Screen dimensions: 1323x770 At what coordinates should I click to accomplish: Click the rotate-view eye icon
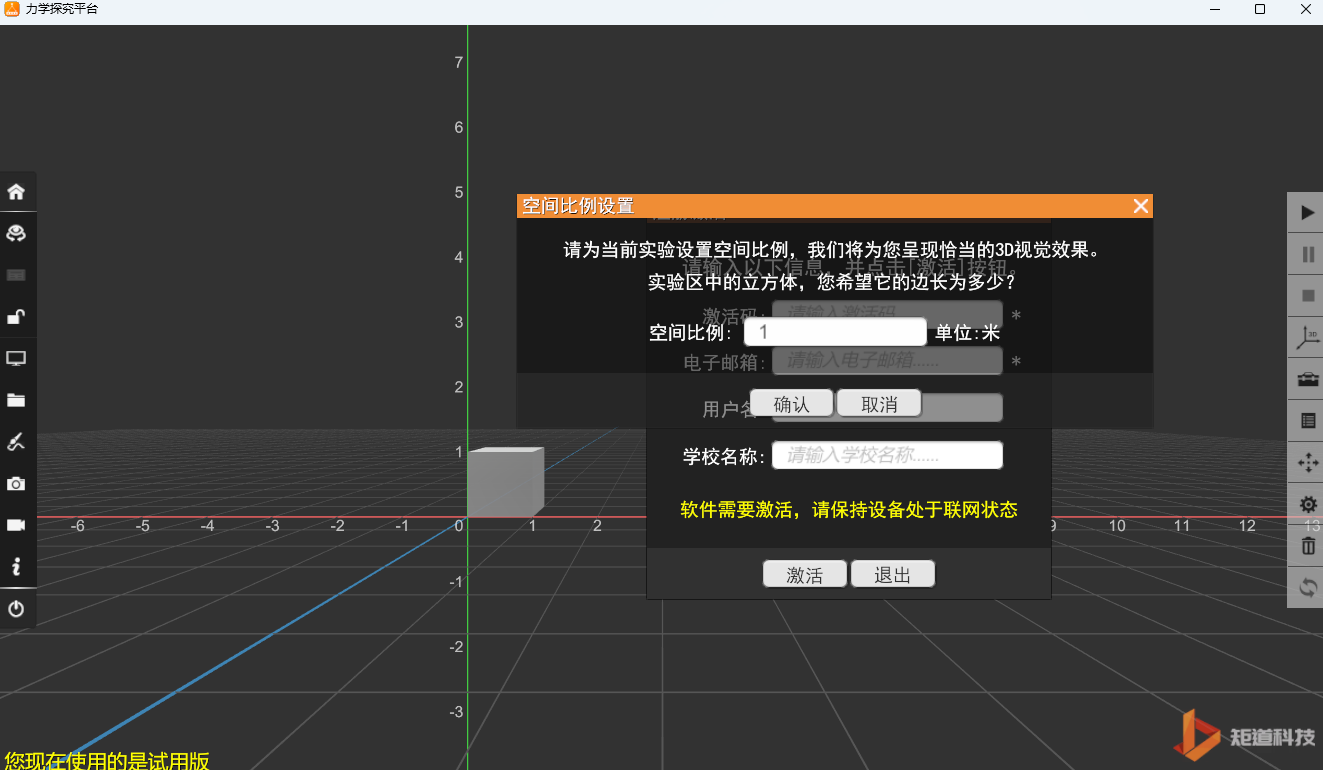pyautogui.click(x=16, y=233)
